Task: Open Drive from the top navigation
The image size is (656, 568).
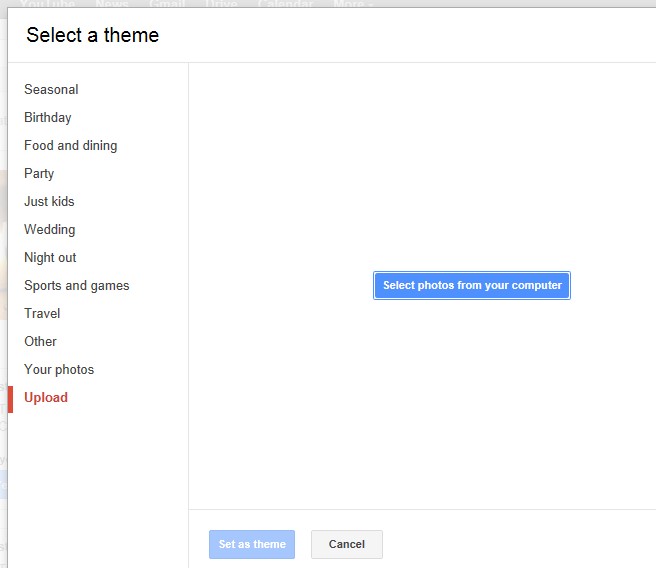Action: pos(222,4)
